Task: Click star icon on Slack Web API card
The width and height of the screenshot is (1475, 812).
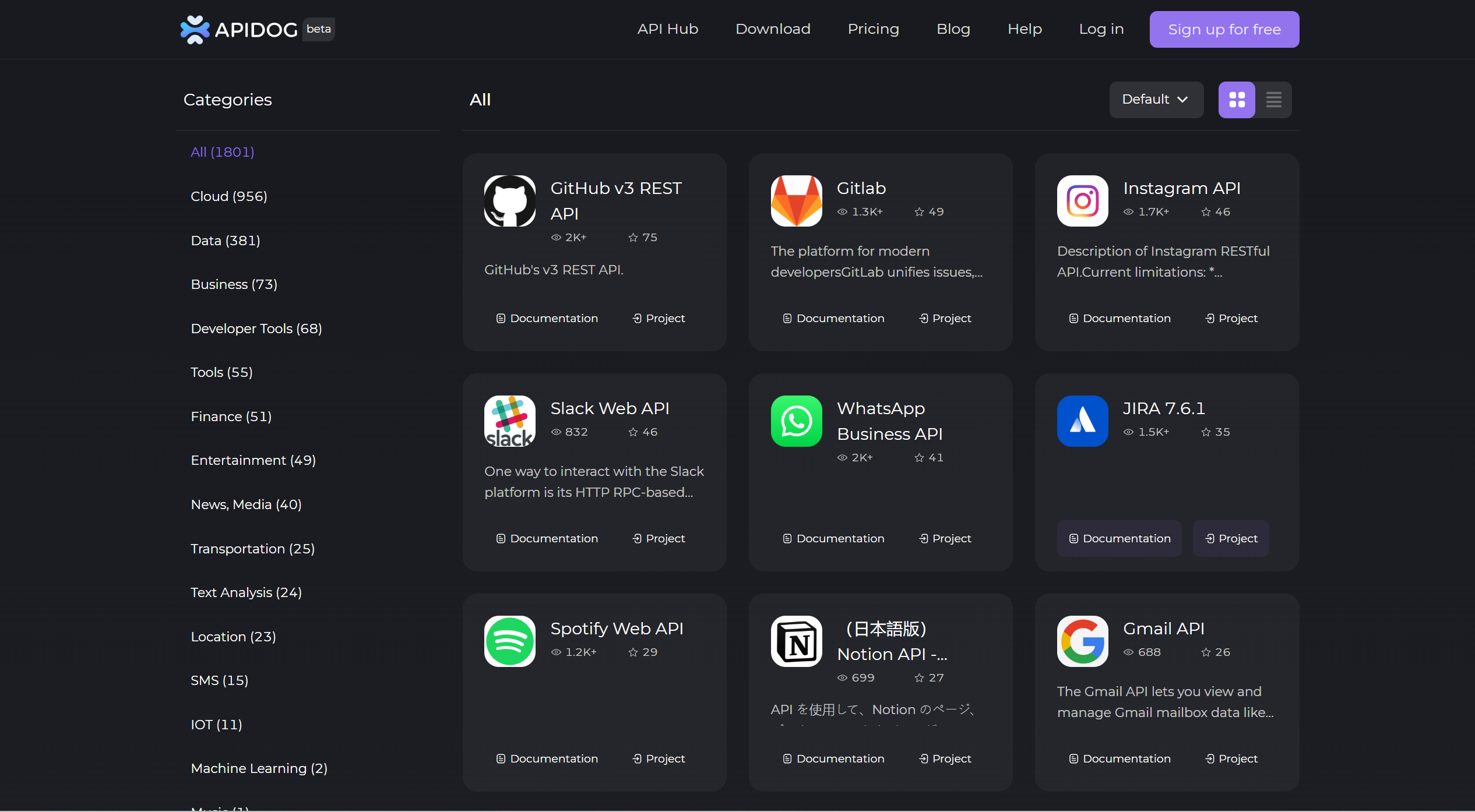Action: click(633, 432)
